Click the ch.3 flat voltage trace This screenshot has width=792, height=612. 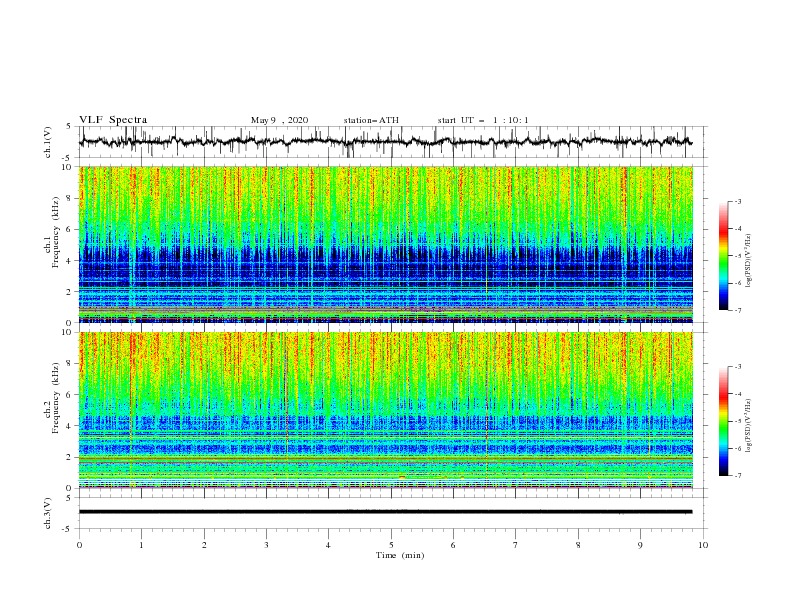point(385,512)
